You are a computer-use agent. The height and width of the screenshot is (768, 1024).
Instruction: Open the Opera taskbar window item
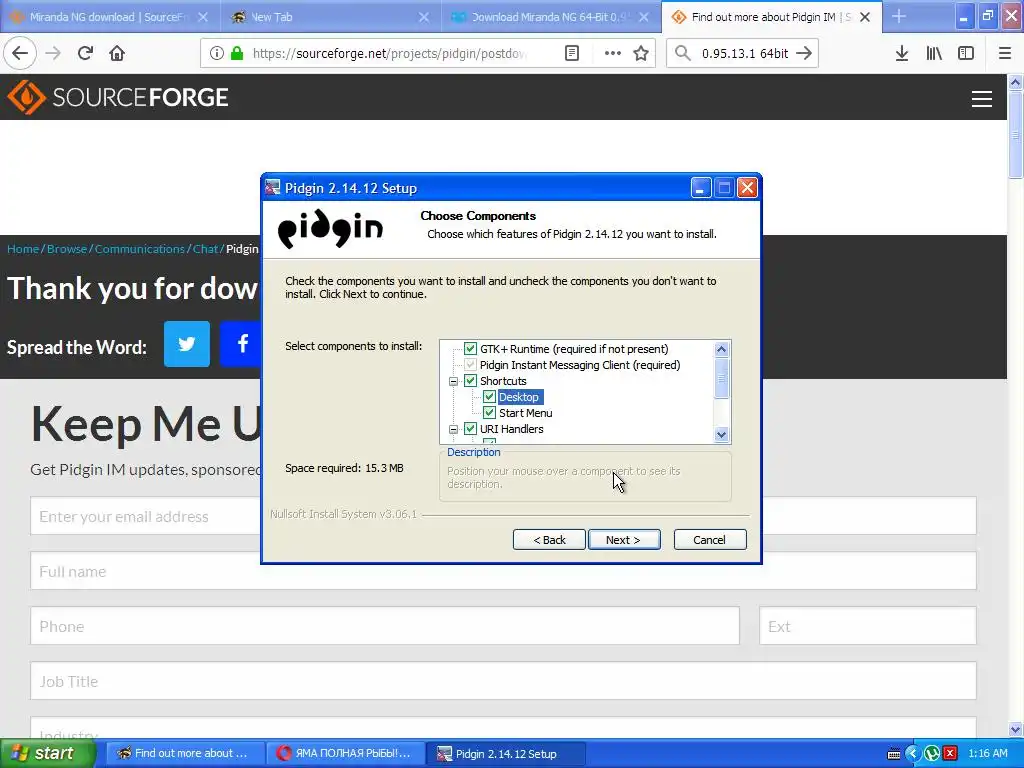coord(346,753)
